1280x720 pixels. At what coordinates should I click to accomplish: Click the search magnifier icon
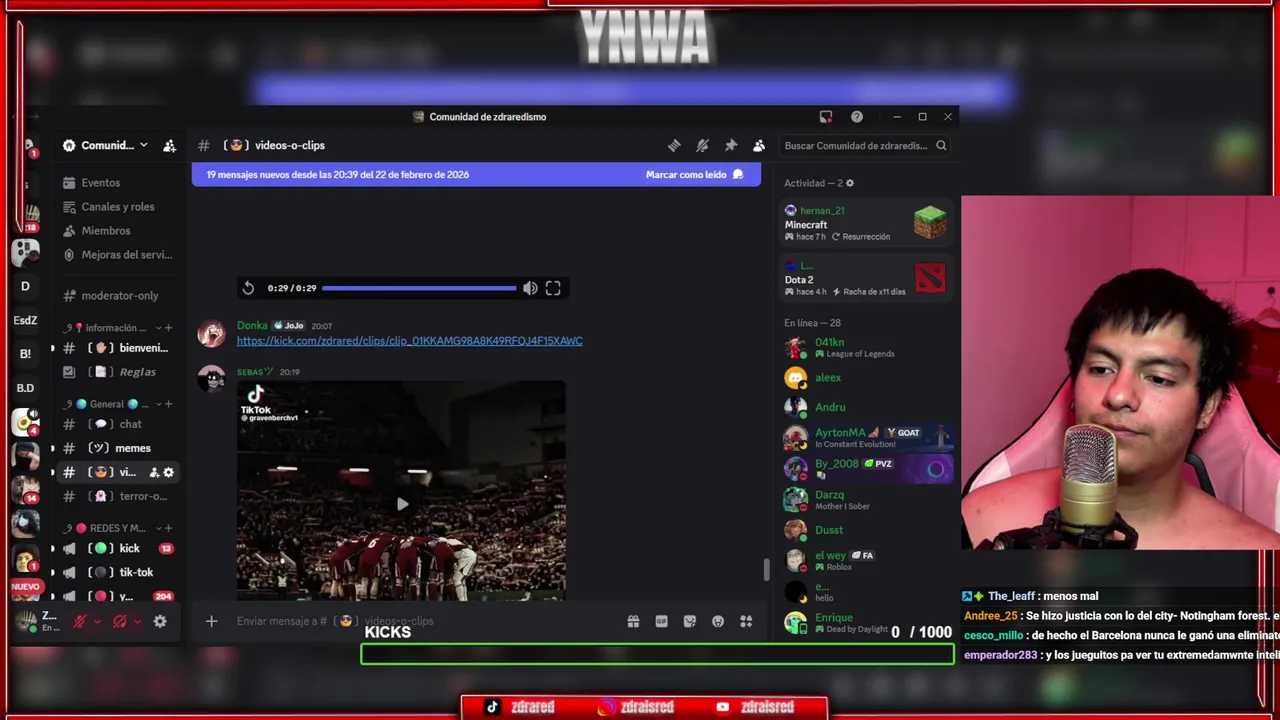[x=941, y=145]
